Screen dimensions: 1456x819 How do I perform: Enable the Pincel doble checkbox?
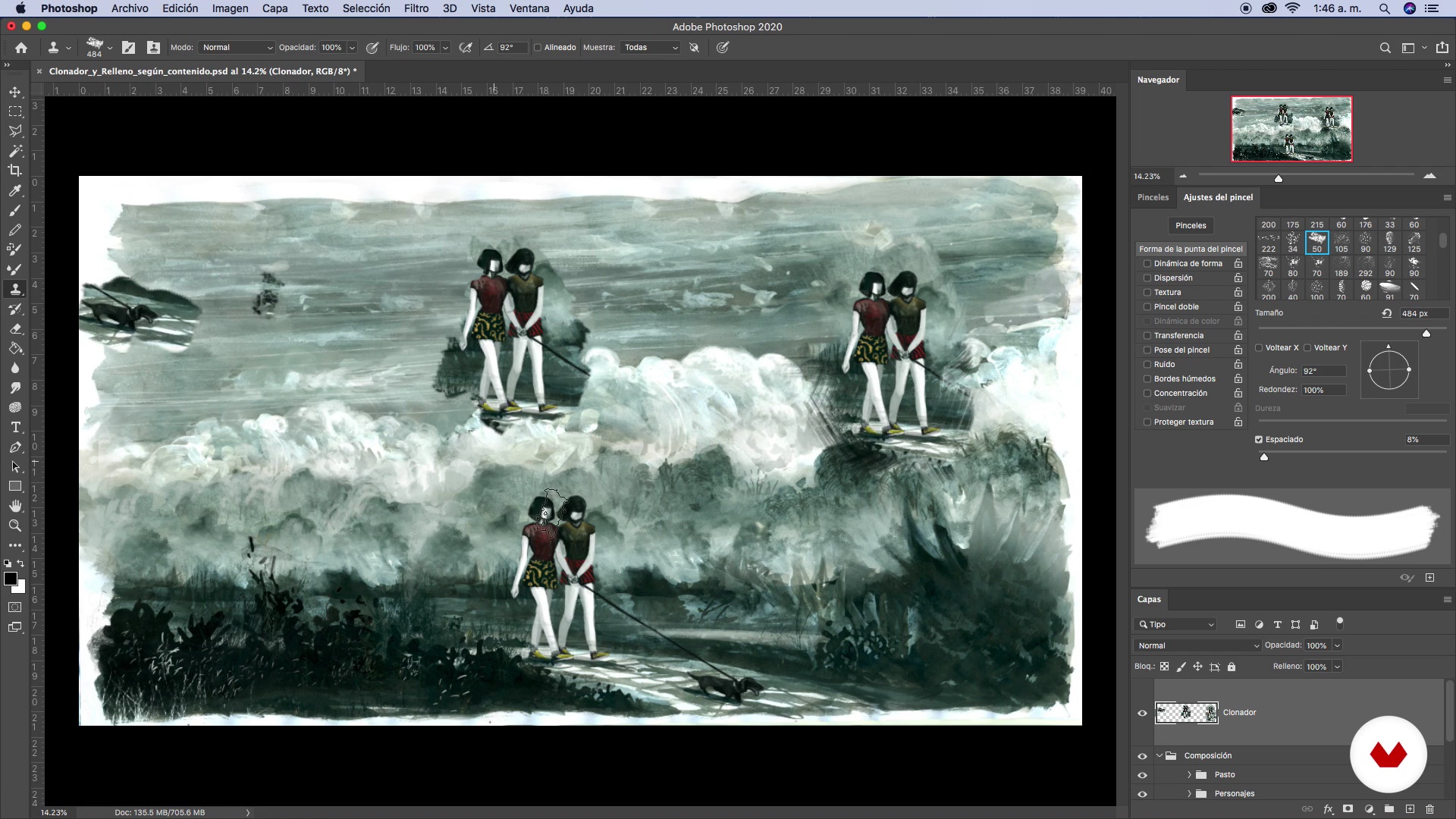point(1147,307)
